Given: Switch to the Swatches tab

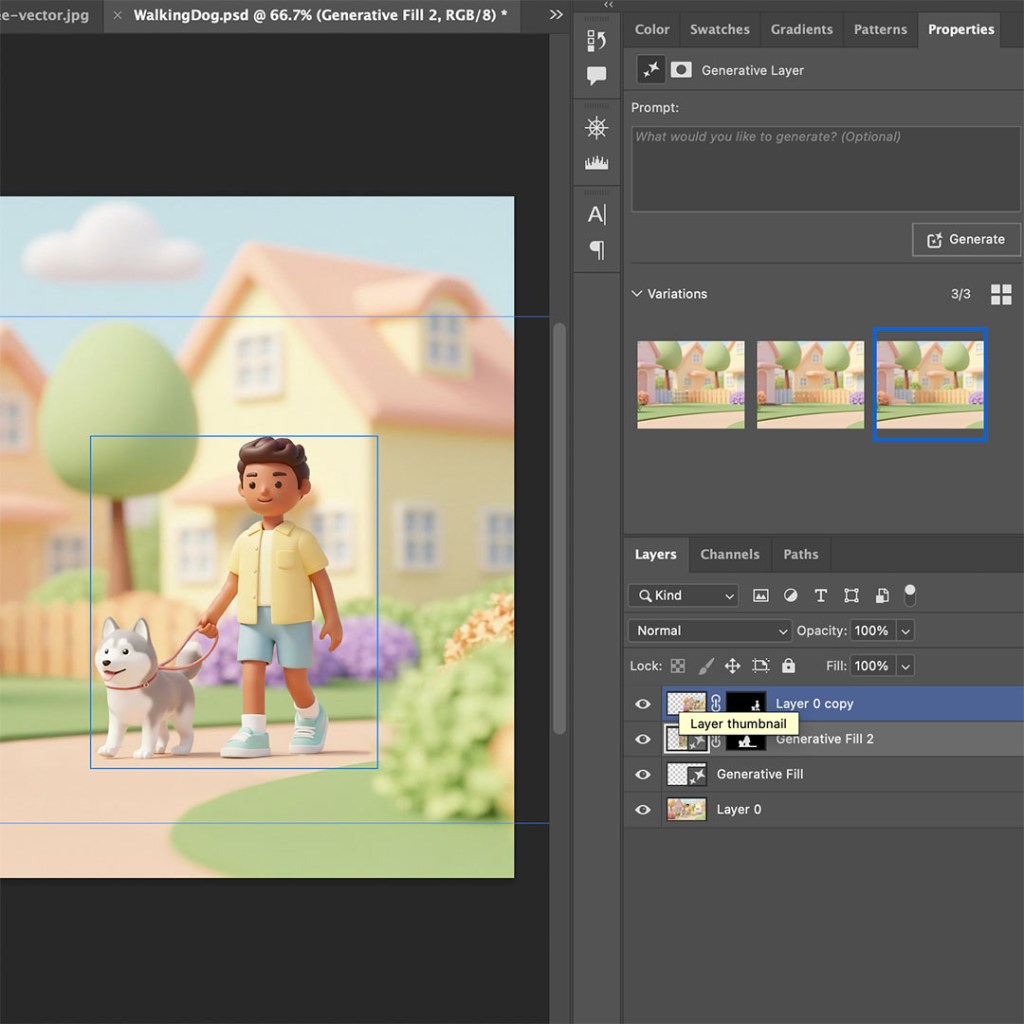Looking at the screenshot, I should (719, 29).
